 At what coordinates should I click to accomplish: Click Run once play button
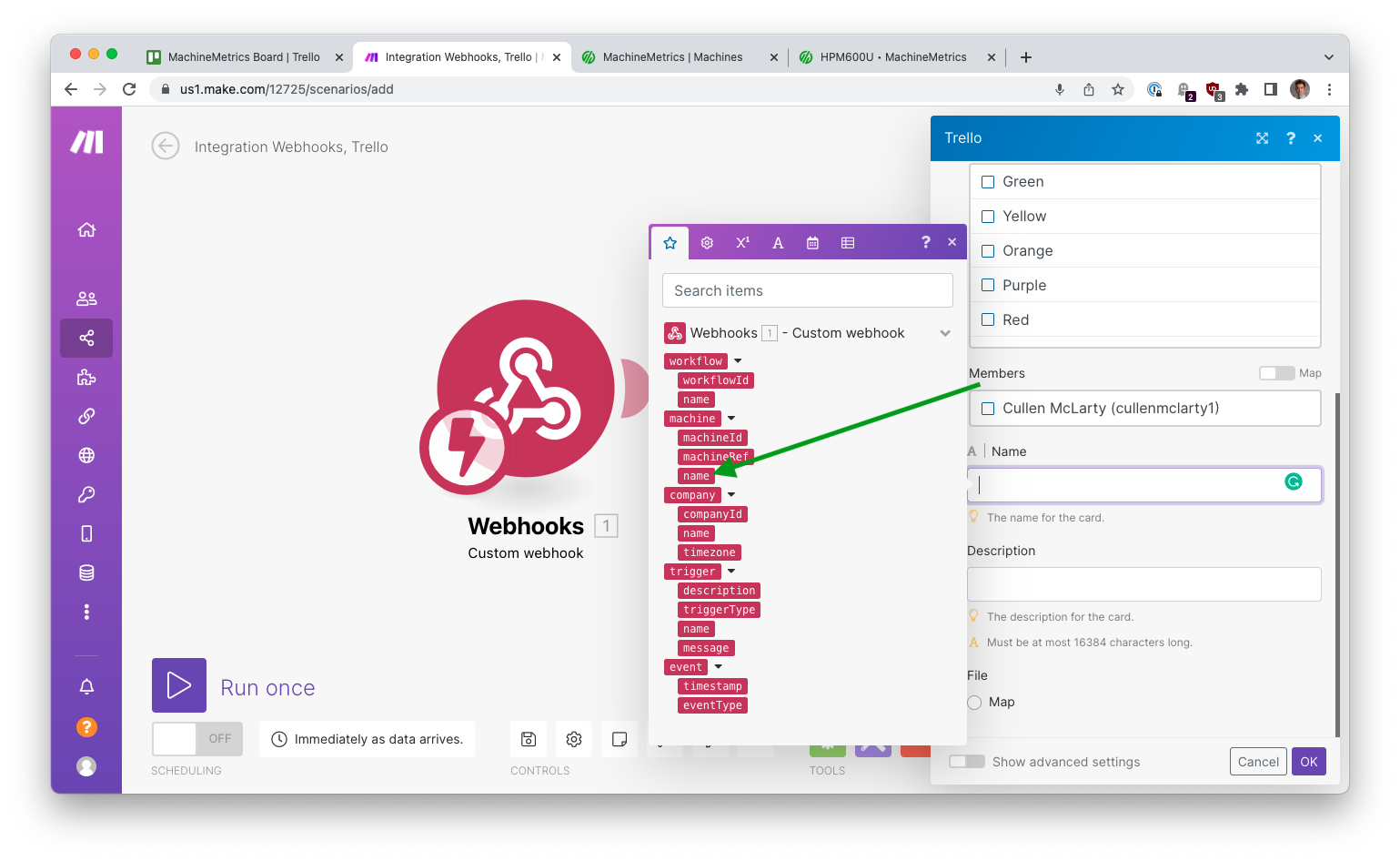coord(179,685)
